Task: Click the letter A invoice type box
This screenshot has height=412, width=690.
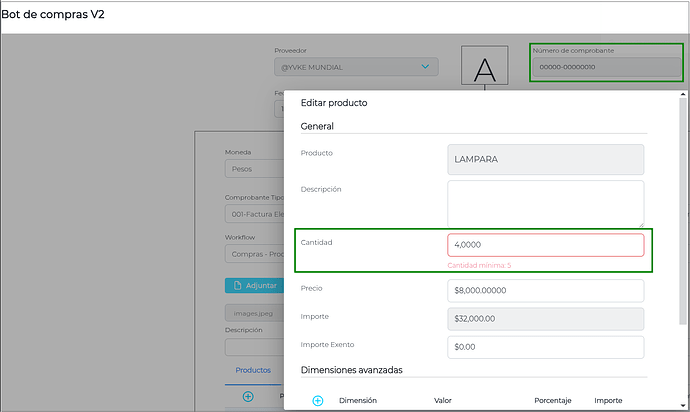Action: 484,69
